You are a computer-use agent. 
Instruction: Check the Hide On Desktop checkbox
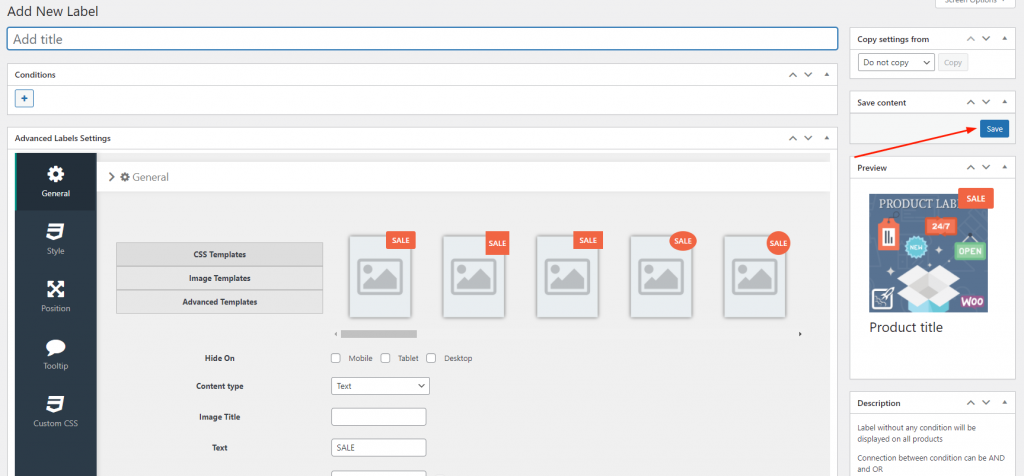pyautogui.click(x=432, y=358)
